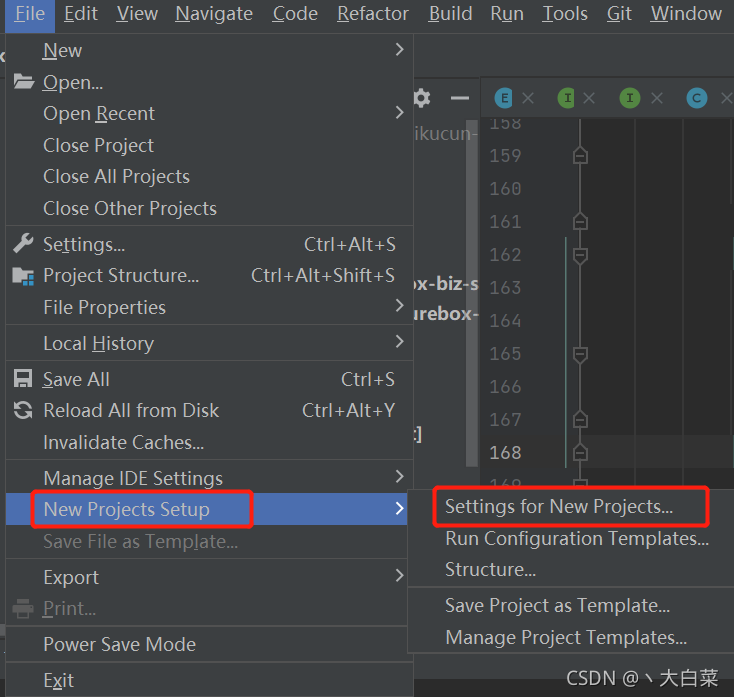This screenshot has width=734, height=697.
Task: Choose Reload All from Disk
Action: coord(209,411)
